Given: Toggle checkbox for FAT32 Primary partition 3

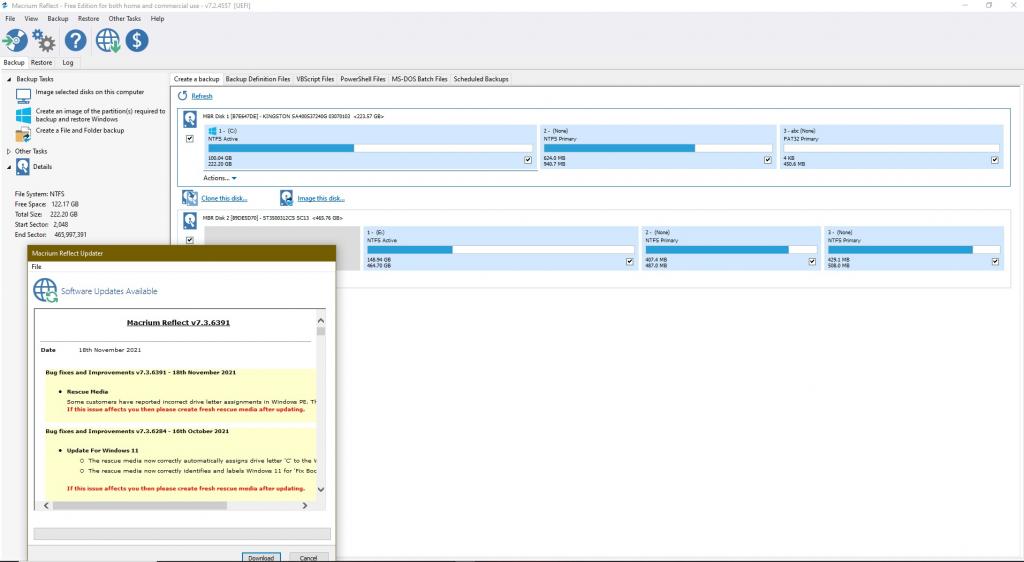Looking at the screenshot, I should (994, 159).
